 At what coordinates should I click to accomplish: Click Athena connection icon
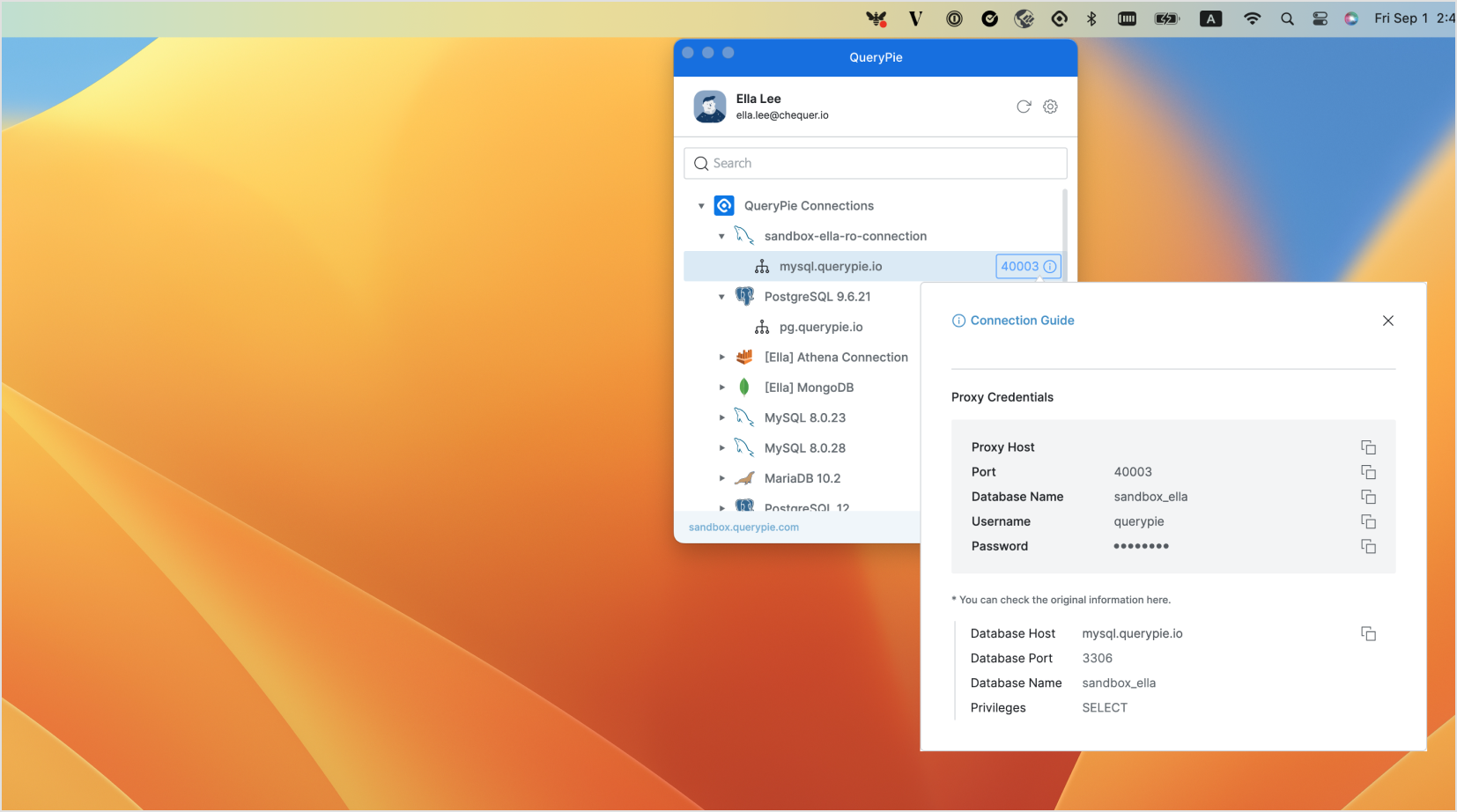click(744, 357)
